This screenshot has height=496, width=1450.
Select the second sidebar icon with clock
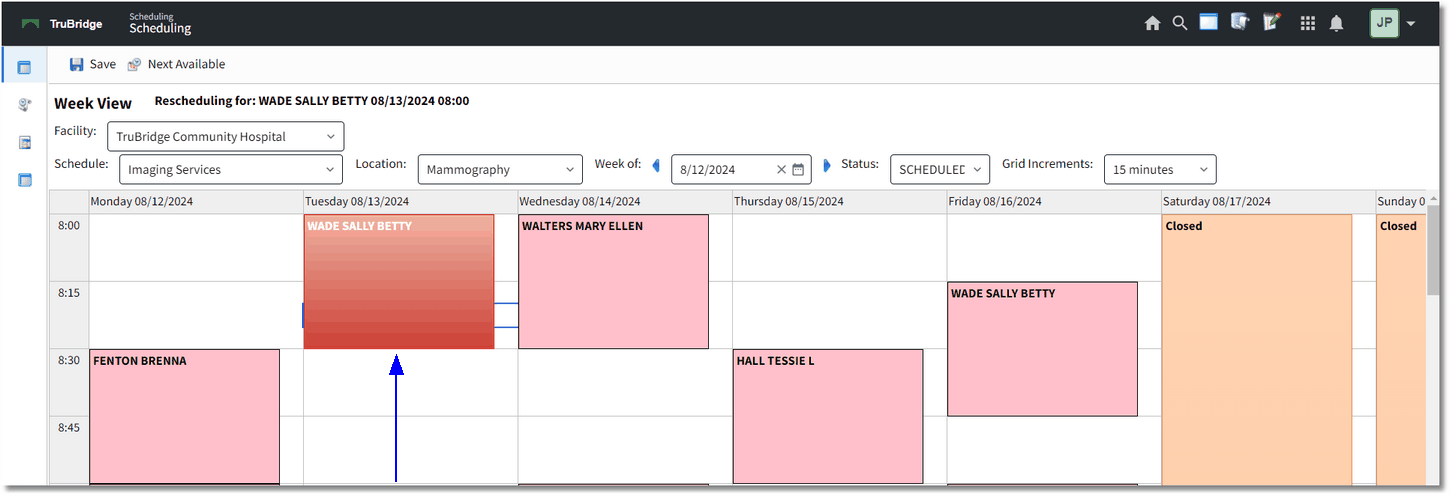pos(25,105)
